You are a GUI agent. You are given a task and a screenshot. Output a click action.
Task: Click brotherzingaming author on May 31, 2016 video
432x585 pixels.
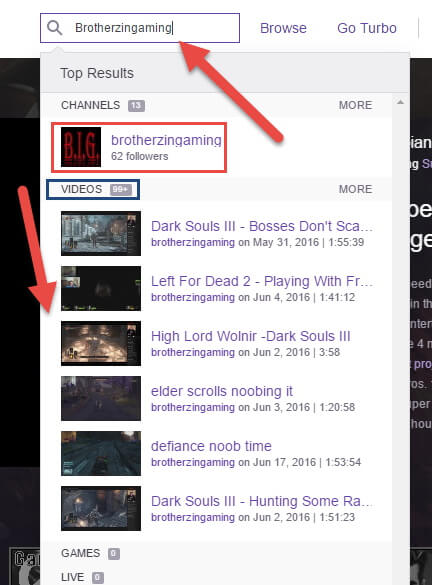click(193, 243)
